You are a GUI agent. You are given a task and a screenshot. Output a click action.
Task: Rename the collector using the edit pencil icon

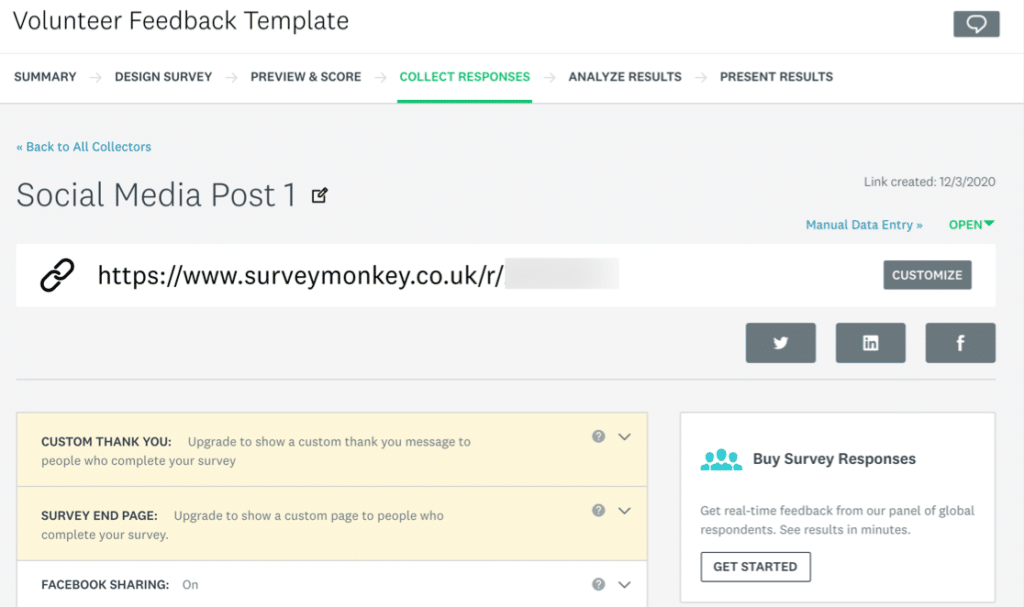pos(320,196)
